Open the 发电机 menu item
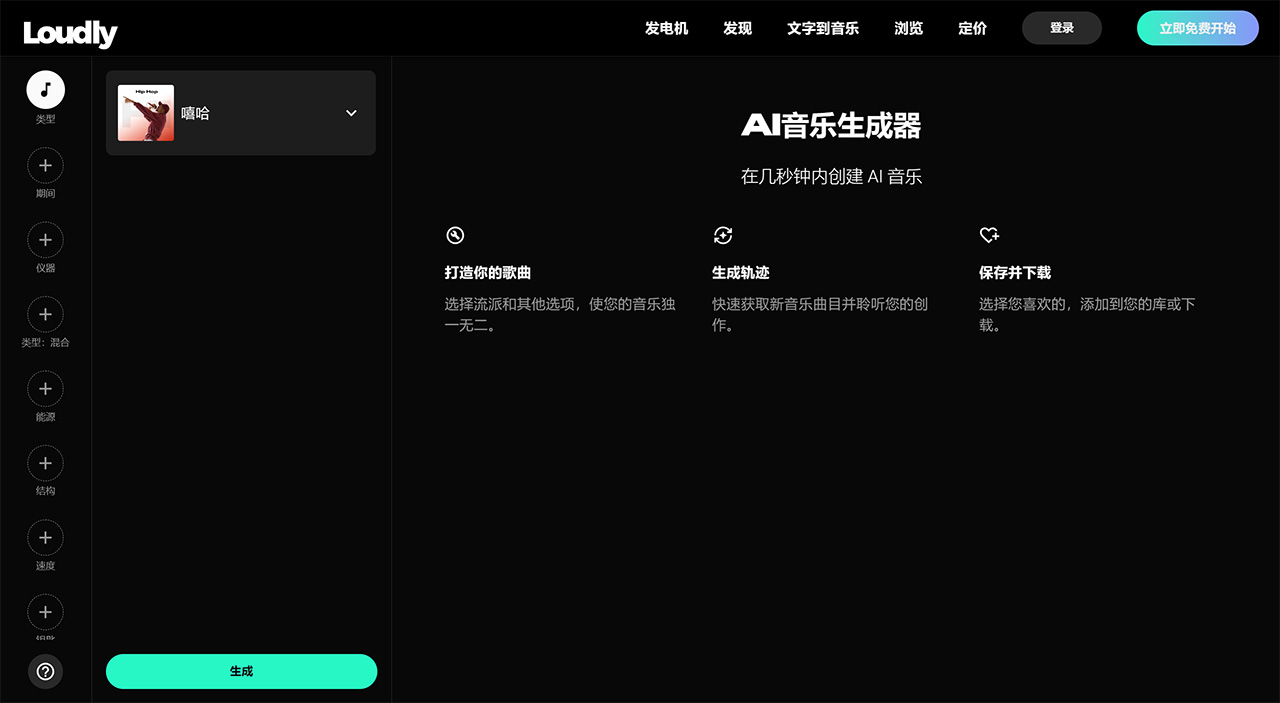1280x703 pixels. coord(666,28)
